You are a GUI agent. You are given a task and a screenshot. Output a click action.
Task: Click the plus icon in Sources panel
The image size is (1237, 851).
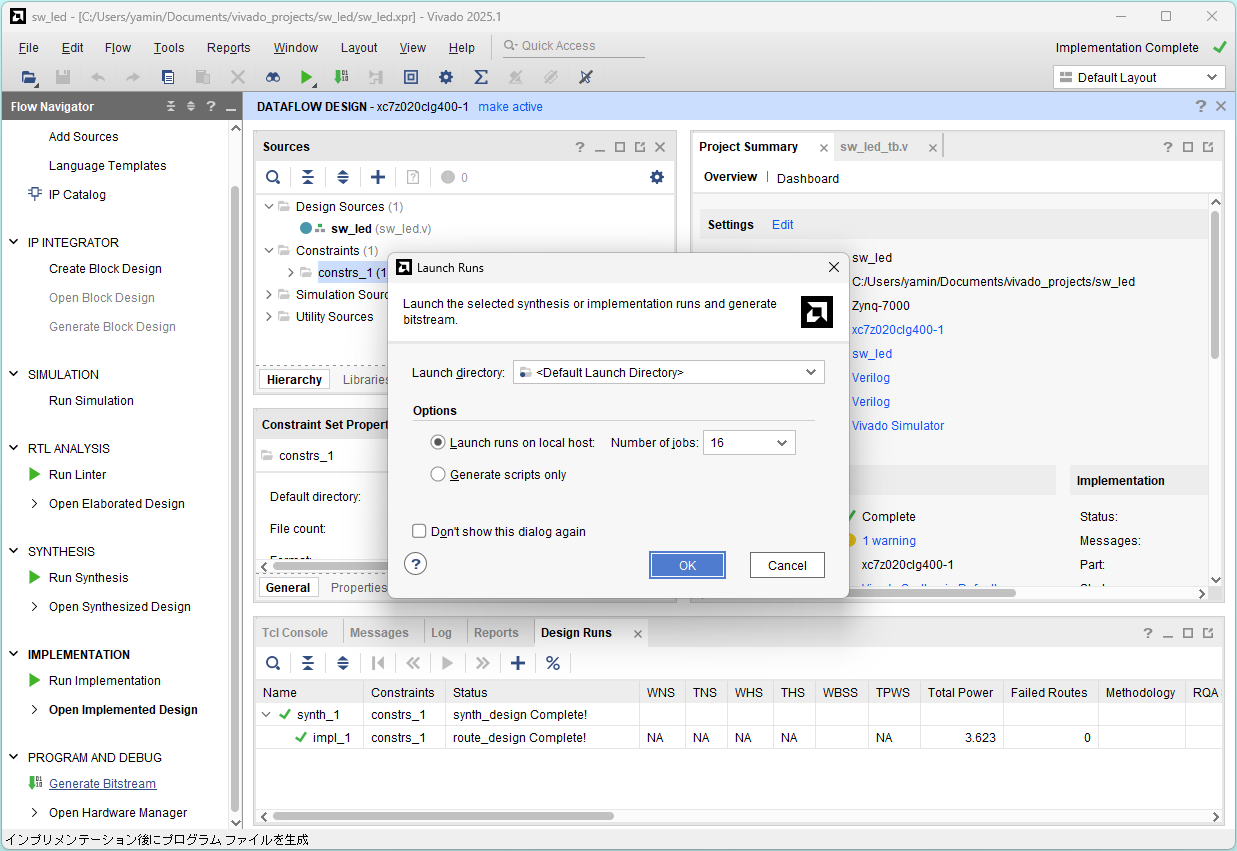point(377,177)
